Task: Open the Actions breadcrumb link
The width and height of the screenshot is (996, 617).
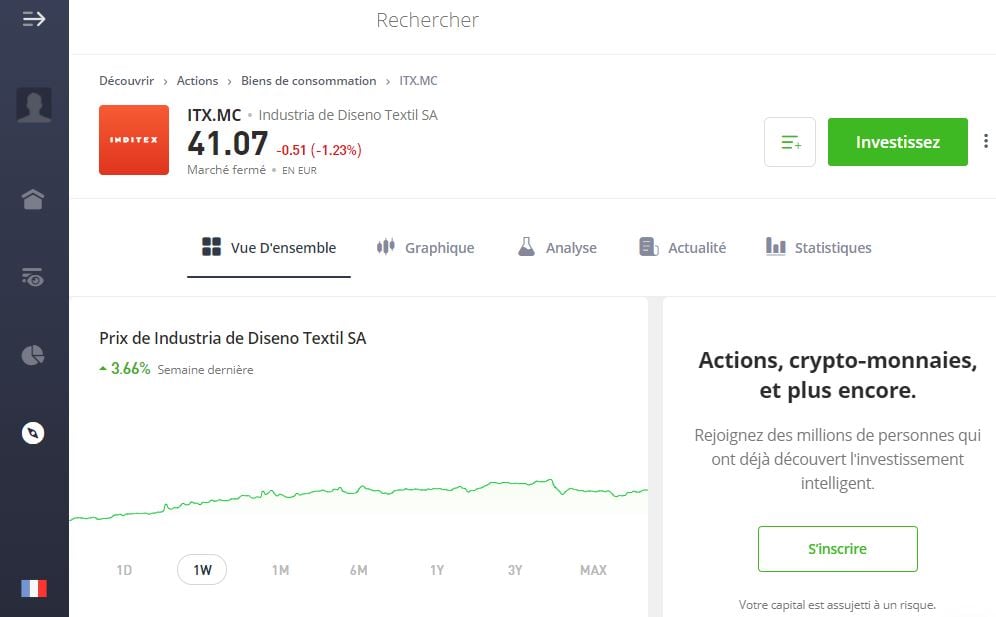Action: coord(197,81)
